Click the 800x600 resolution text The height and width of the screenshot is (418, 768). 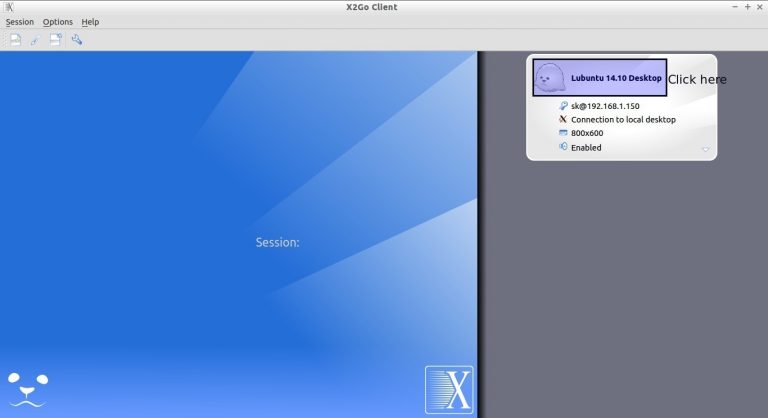(587, 133)
